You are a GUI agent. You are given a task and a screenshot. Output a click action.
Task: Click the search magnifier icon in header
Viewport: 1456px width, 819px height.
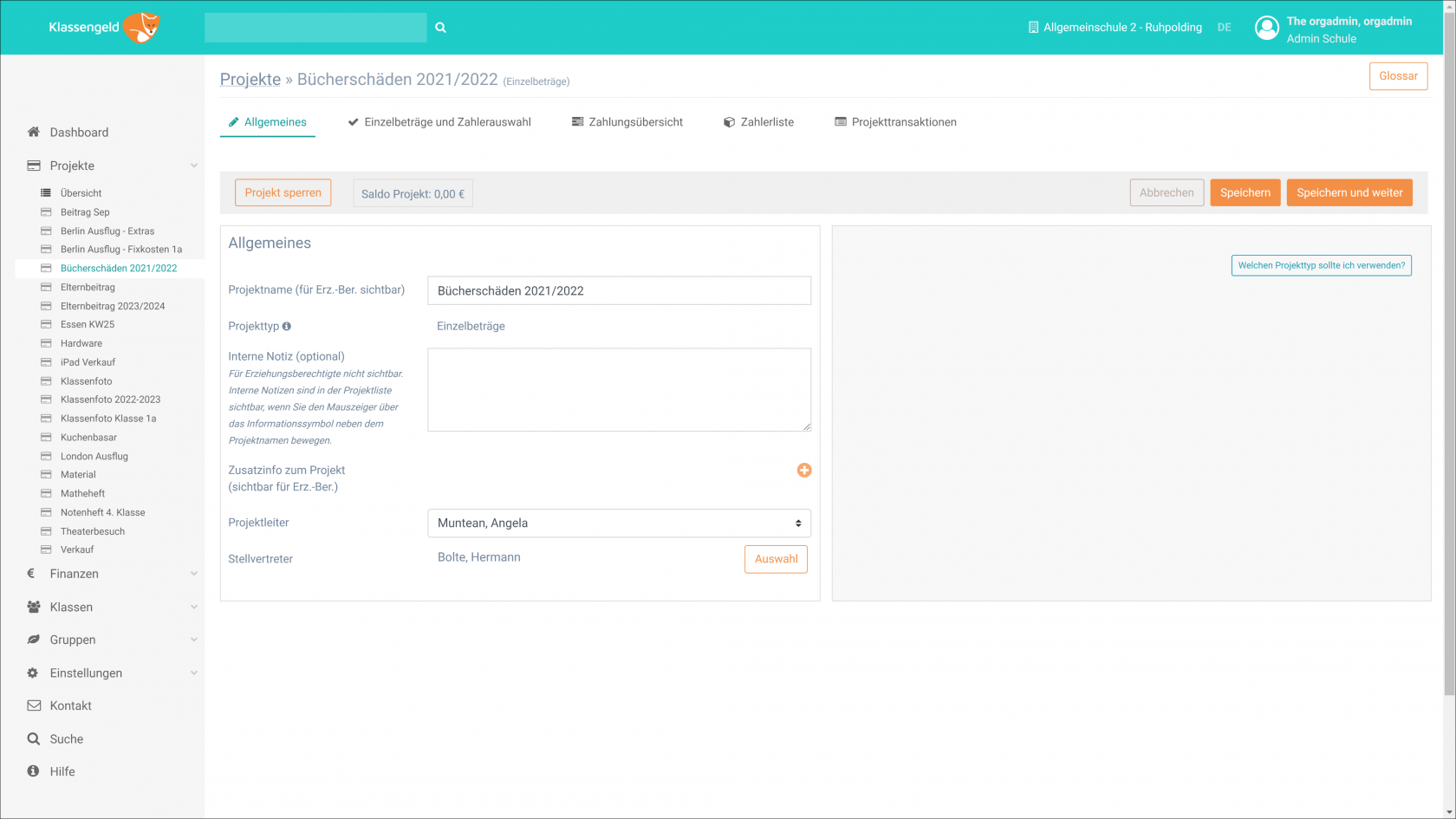coord(440,28)
